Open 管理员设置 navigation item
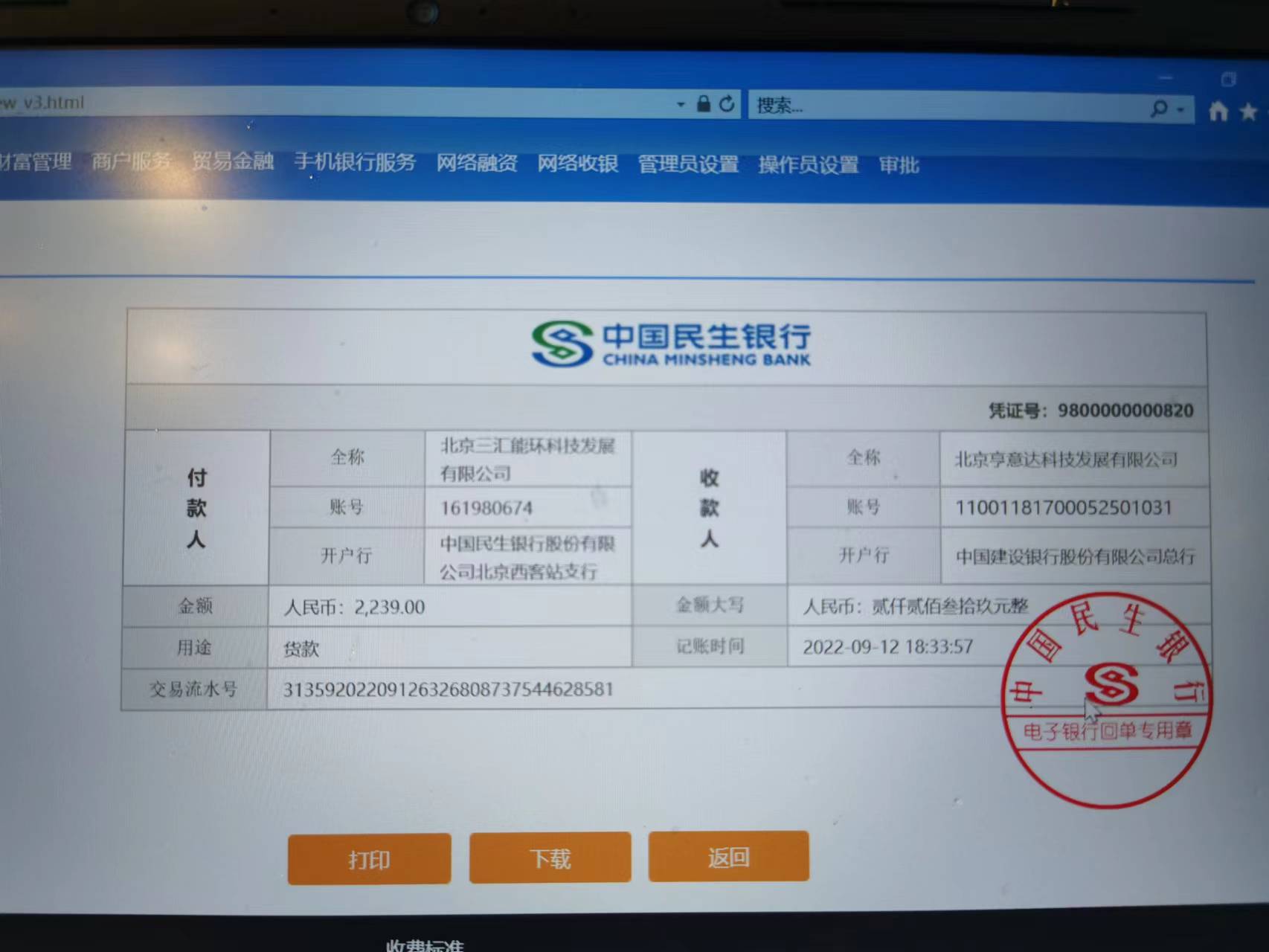 (x=688, y=164)
